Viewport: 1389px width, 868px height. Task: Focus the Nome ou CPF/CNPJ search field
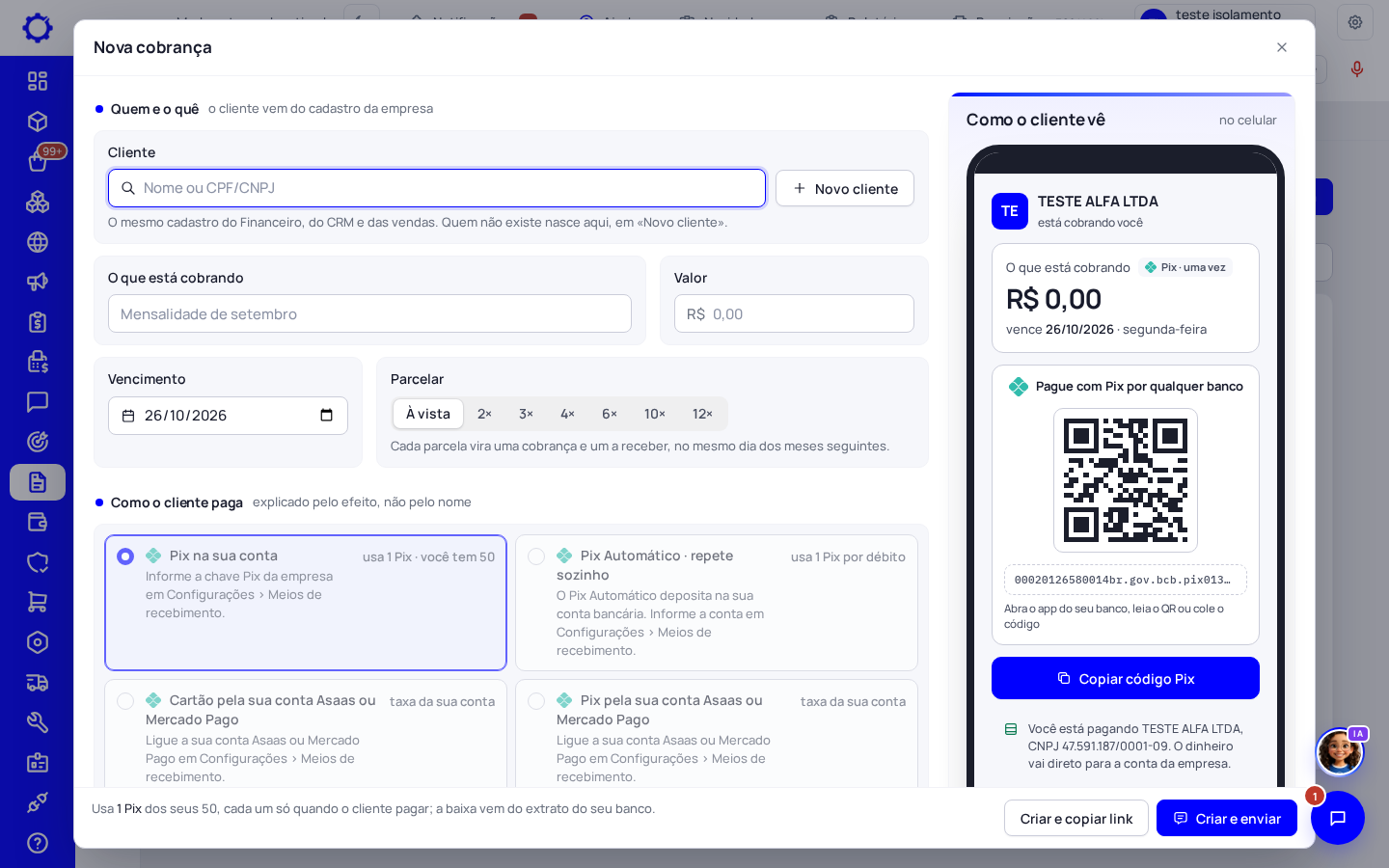(437, 188)
